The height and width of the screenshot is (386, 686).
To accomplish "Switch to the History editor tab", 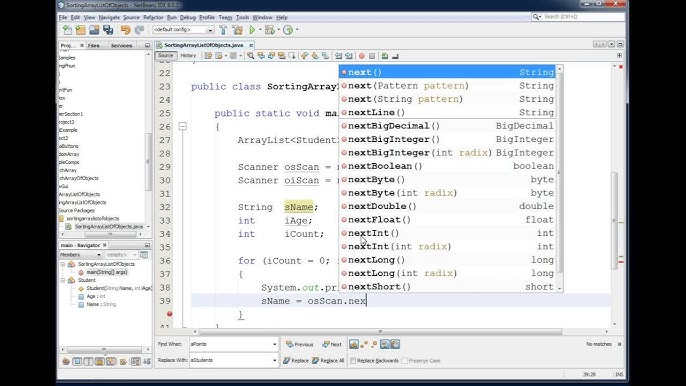I will tap(188, 56).
